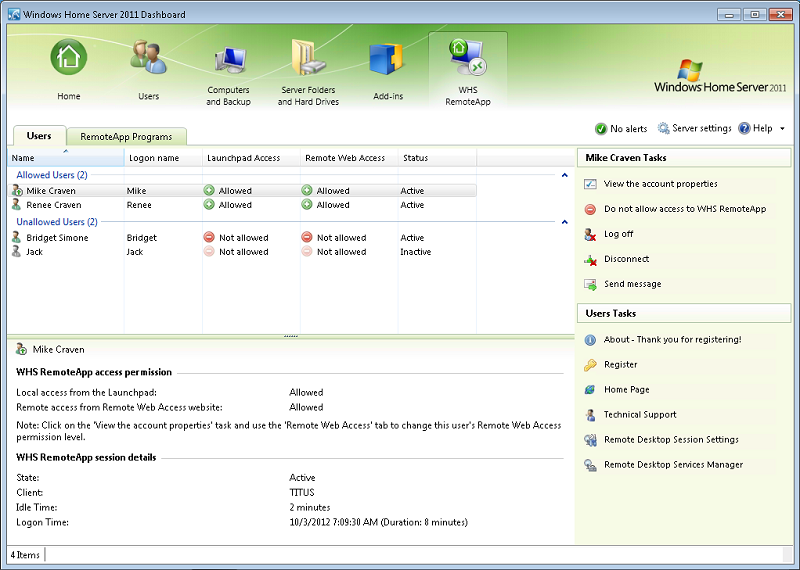Click the Bridget logon name cell
The height and width of the screenshot is (570, 800).
(142, 237)
